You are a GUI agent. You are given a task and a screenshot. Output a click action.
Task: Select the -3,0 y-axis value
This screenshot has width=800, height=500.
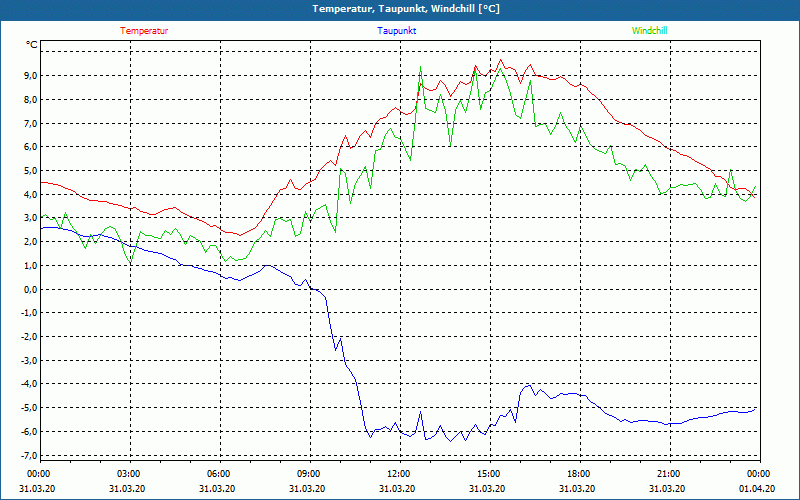[x=29, y=360]
